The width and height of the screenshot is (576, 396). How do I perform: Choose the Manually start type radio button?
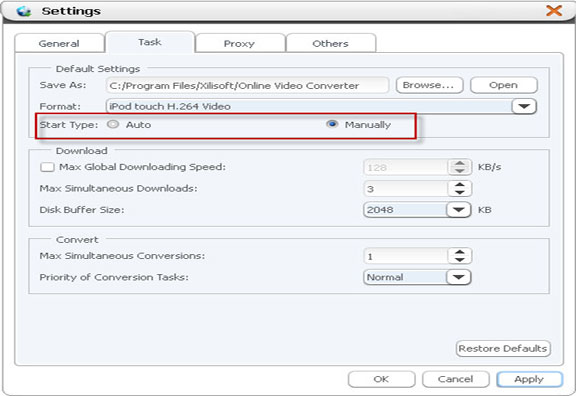coord(332,125)
